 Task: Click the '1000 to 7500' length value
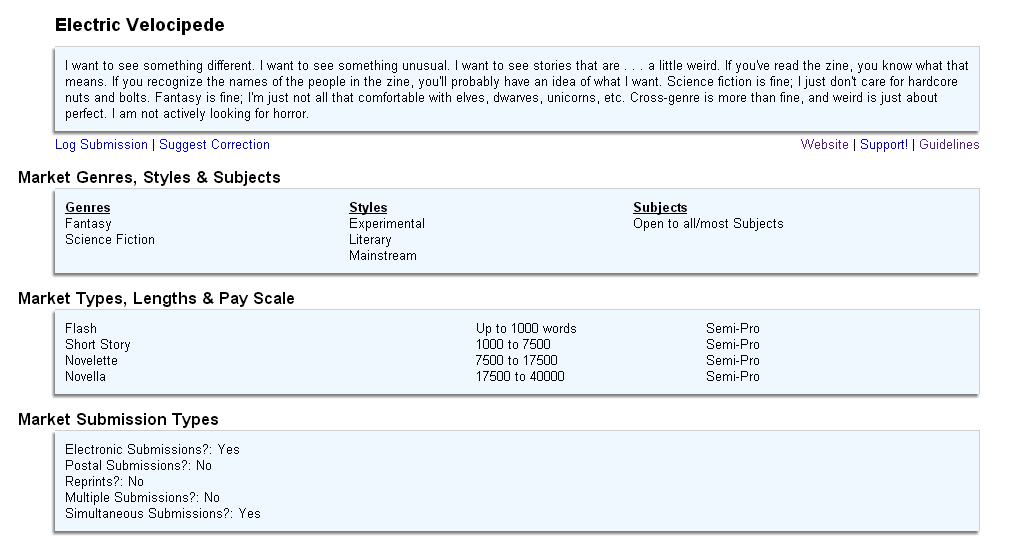point(513,344)
